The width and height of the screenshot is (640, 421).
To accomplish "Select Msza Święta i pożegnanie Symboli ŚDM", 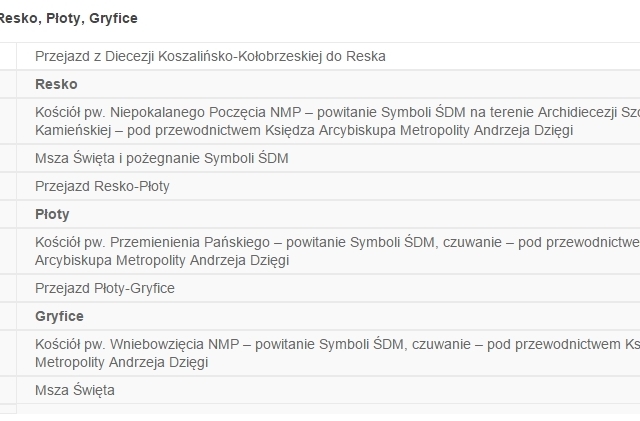I will [x=162, y=158].
